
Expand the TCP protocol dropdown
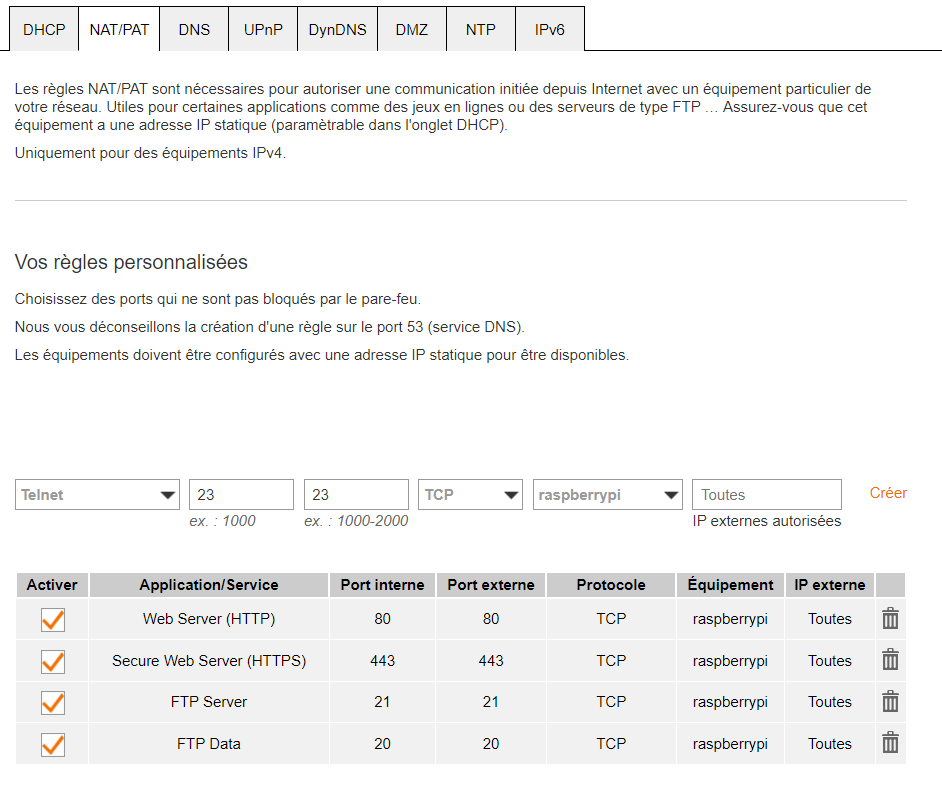click(x=471, y=495)
